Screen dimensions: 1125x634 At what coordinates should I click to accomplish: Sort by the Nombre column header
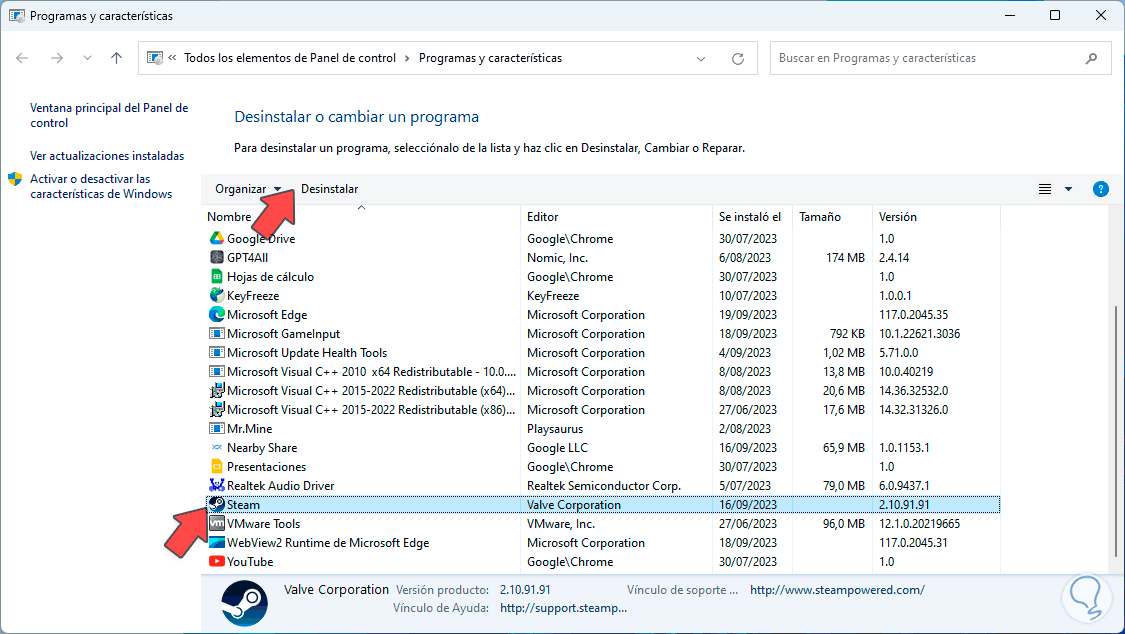(230, 217)
